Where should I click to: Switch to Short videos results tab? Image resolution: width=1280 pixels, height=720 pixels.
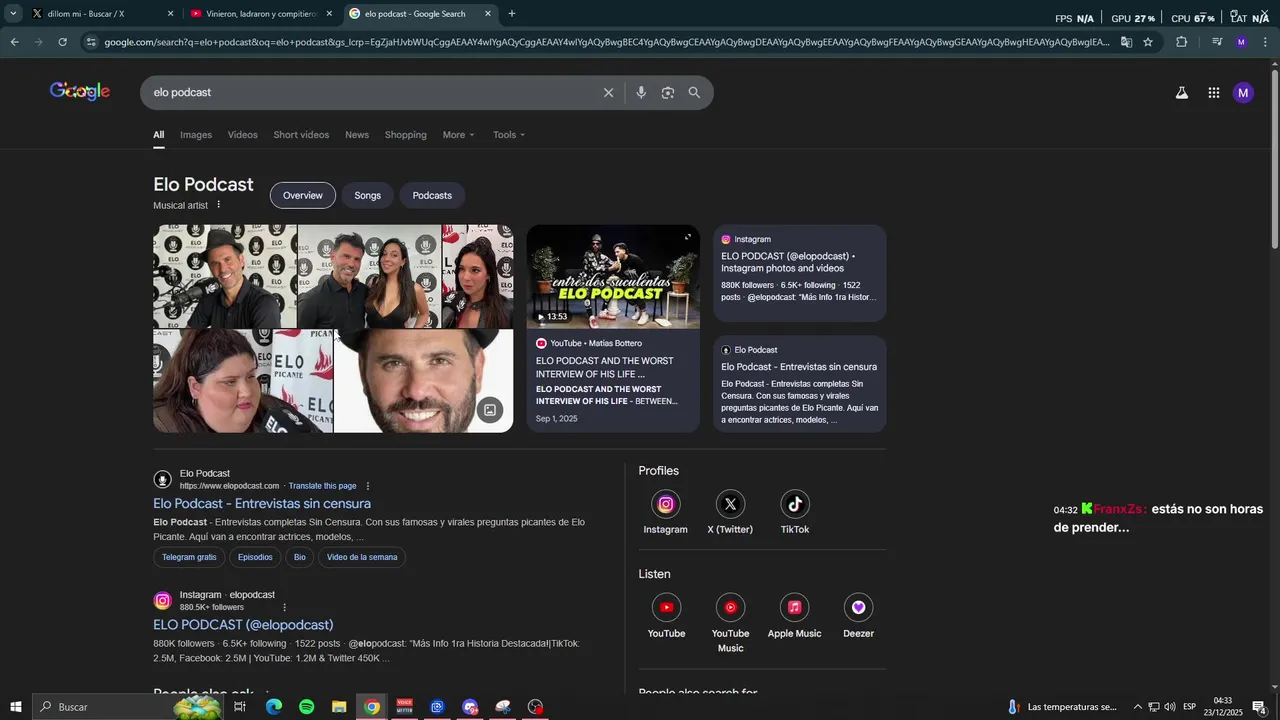coord(301,135)
